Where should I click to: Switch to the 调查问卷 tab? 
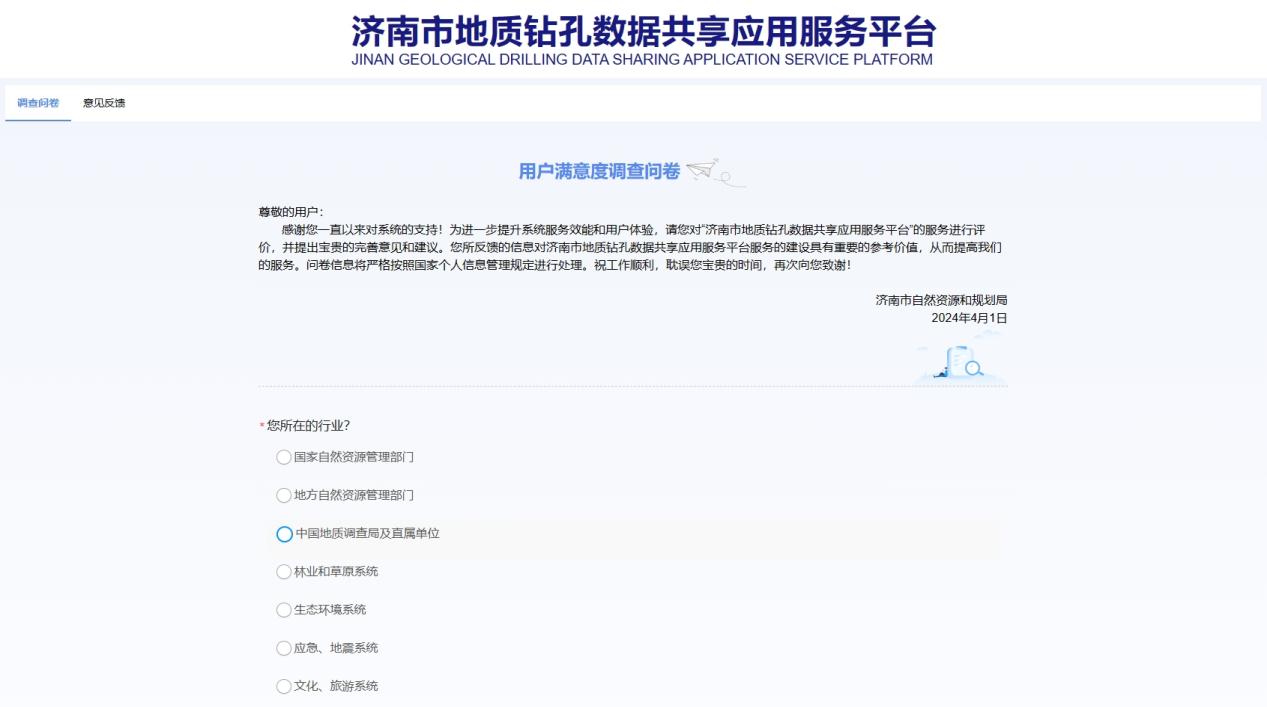(38, 103)
